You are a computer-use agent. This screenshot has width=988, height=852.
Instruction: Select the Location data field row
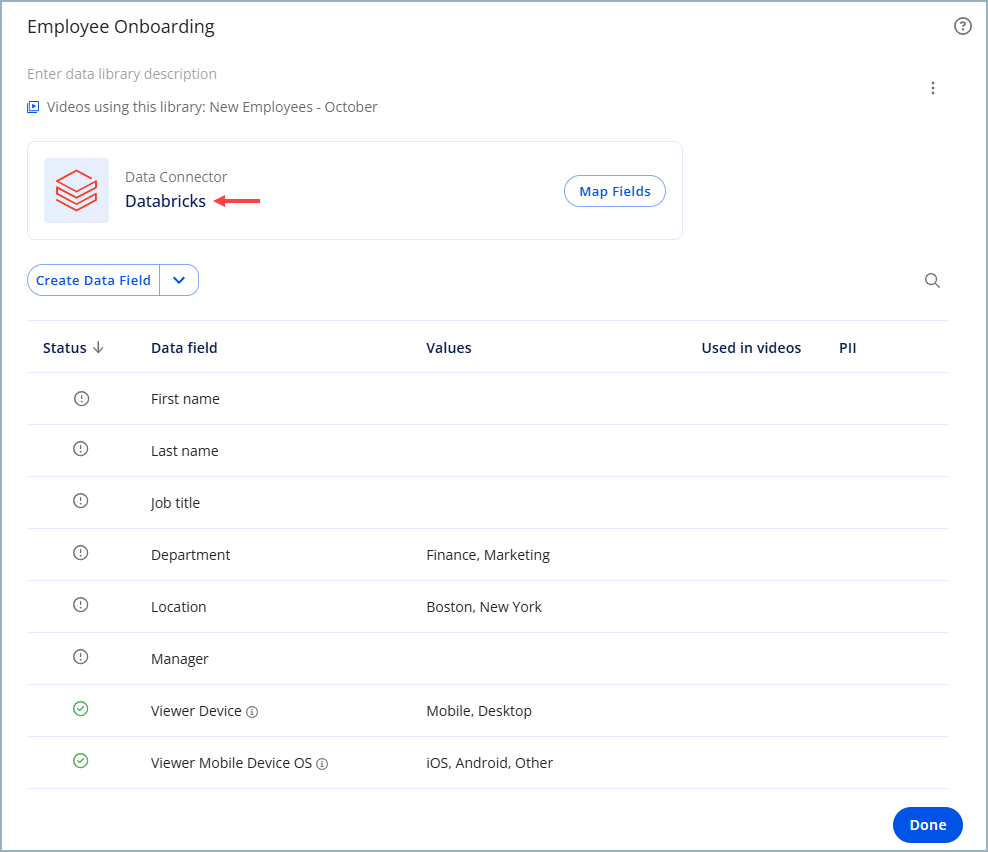pyautogui.click(x=179, y=605)
